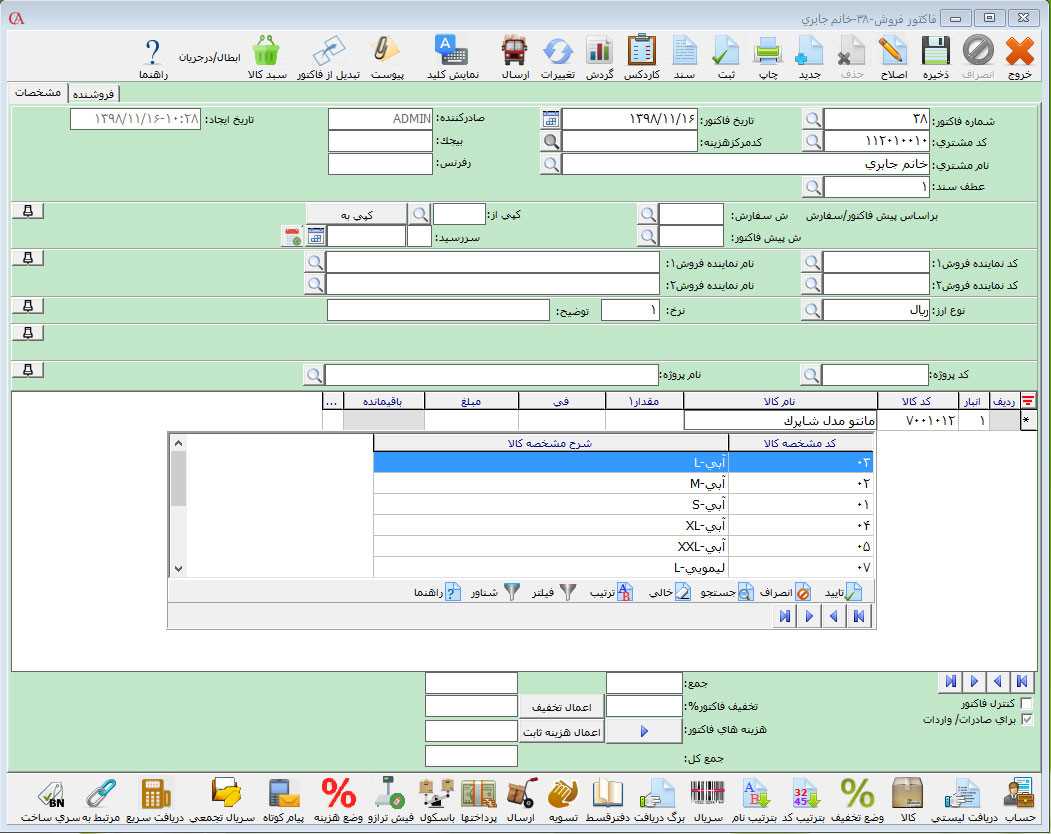1051x834 pixels.
Task: Open the calendar picker beside تاریخ فاکتور
Action: (551, 119)
